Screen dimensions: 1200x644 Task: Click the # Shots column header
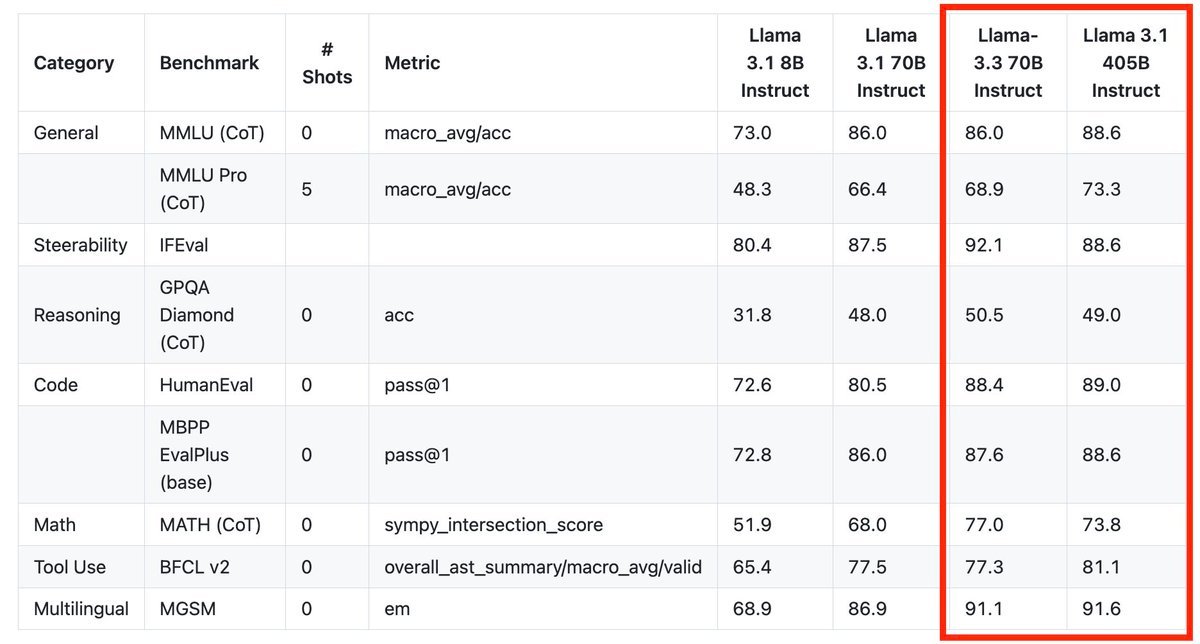point(327,63)
